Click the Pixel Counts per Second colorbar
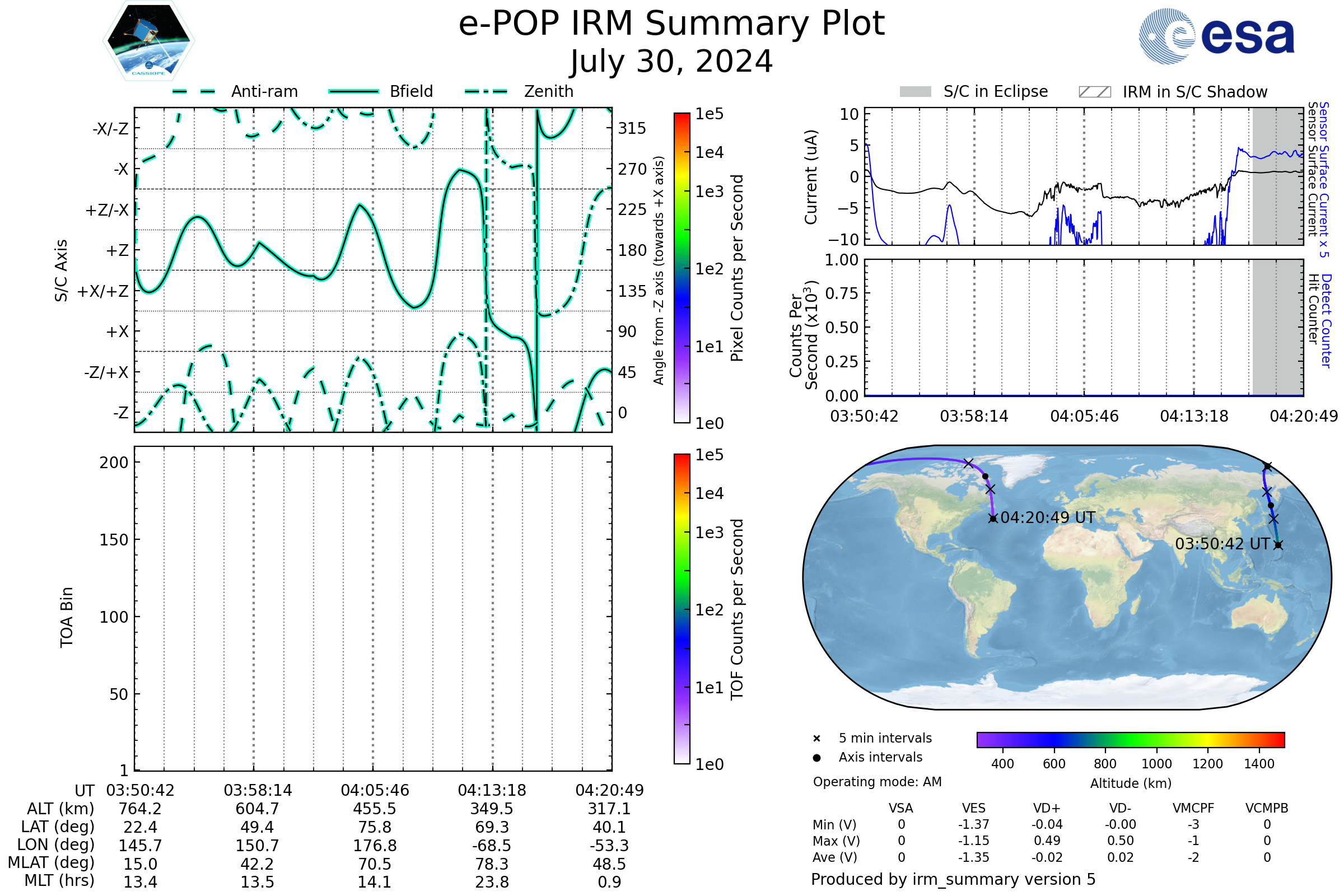Screen dimensions: 1344x896 pos(682,268)
